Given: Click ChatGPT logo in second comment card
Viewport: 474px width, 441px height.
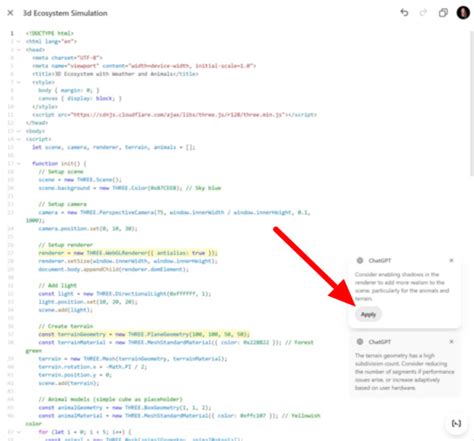Looking at the screenshot, I should (360, 342).
